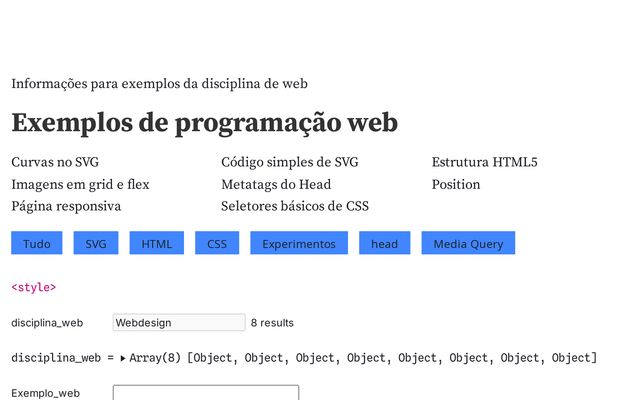The image size is (640, 400).
Task: Focus the Exemplo_web input field
Action: (x=205, y=393)
